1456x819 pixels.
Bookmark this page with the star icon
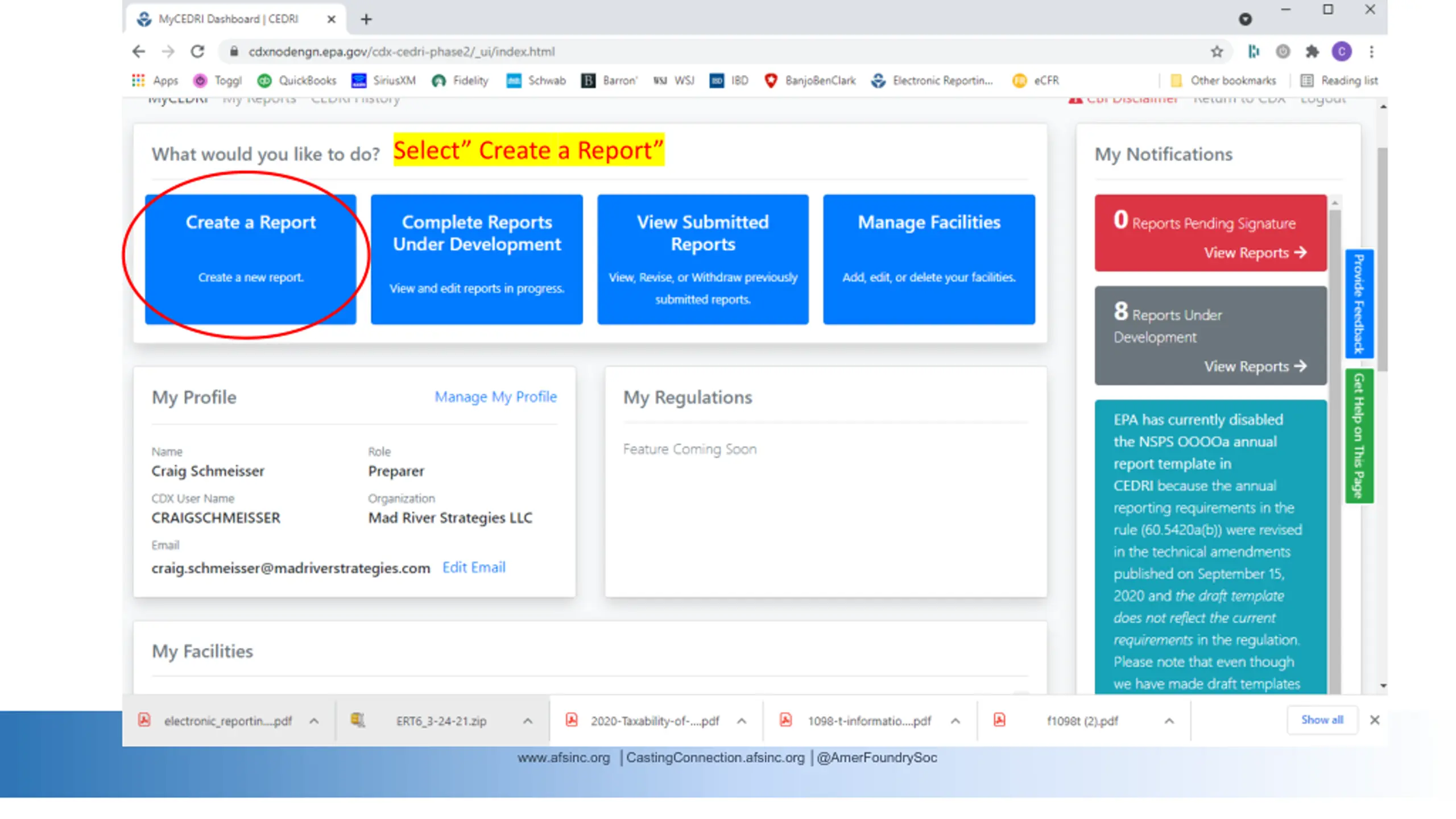click(1217, 52)
